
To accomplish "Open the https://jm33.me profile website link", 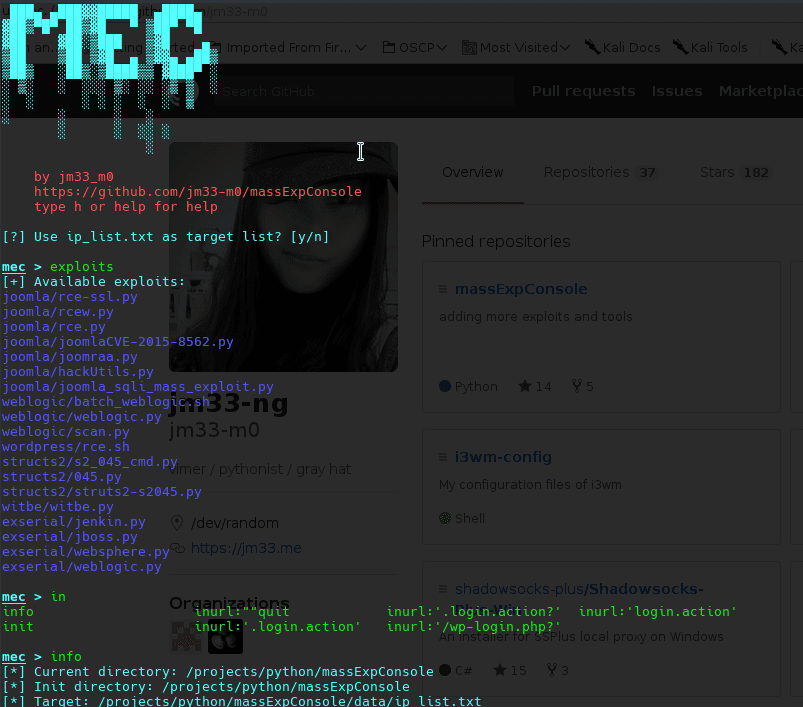I will 246,548.
